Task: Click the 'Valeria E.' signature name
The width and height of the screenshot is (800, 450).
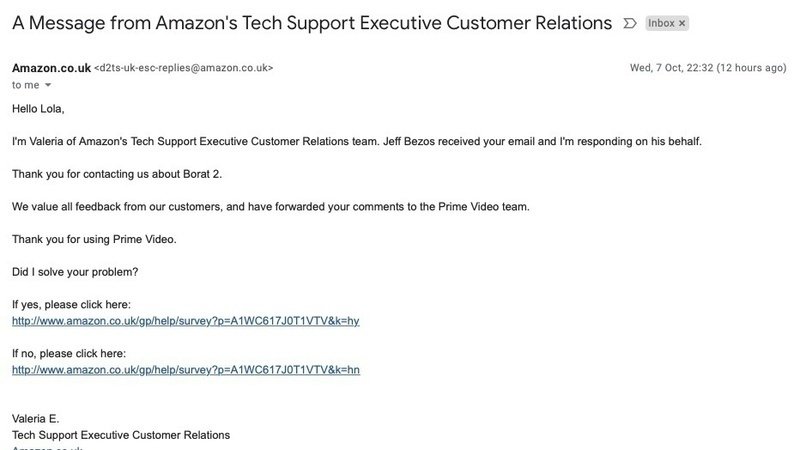Action: [36, 419]
